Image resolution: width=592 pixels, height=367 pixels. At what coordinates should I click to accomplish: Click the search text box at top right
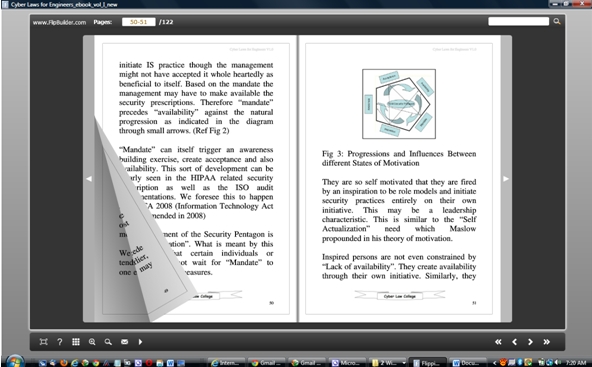[518, 22]
